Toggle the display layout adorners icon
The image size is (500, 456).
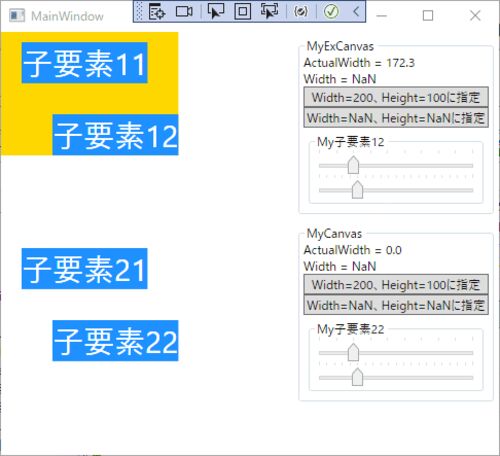point(243,12)
